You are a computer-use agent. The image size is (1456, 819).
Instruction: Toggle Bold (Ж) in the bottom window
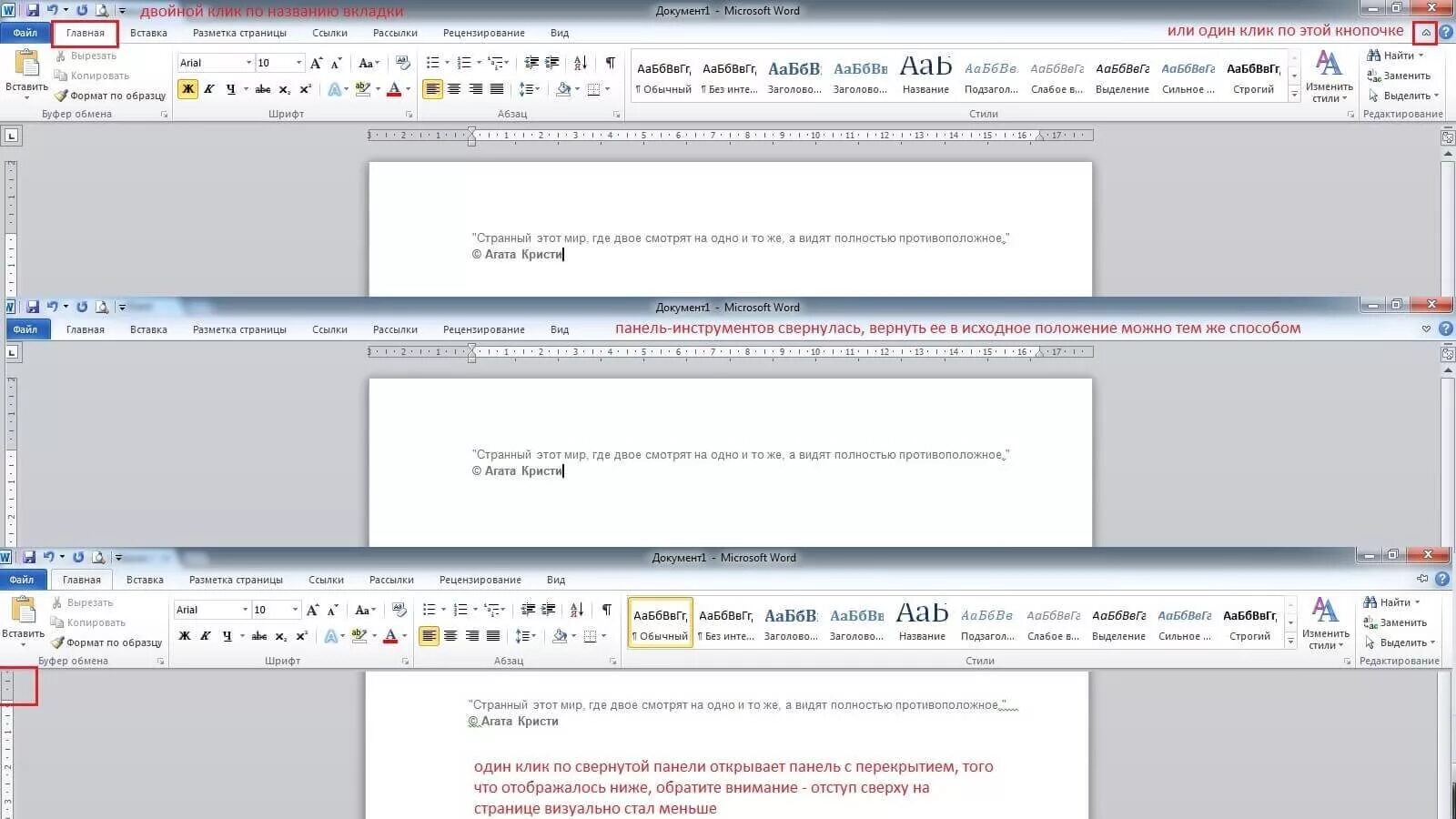click(x=184, y=636)
